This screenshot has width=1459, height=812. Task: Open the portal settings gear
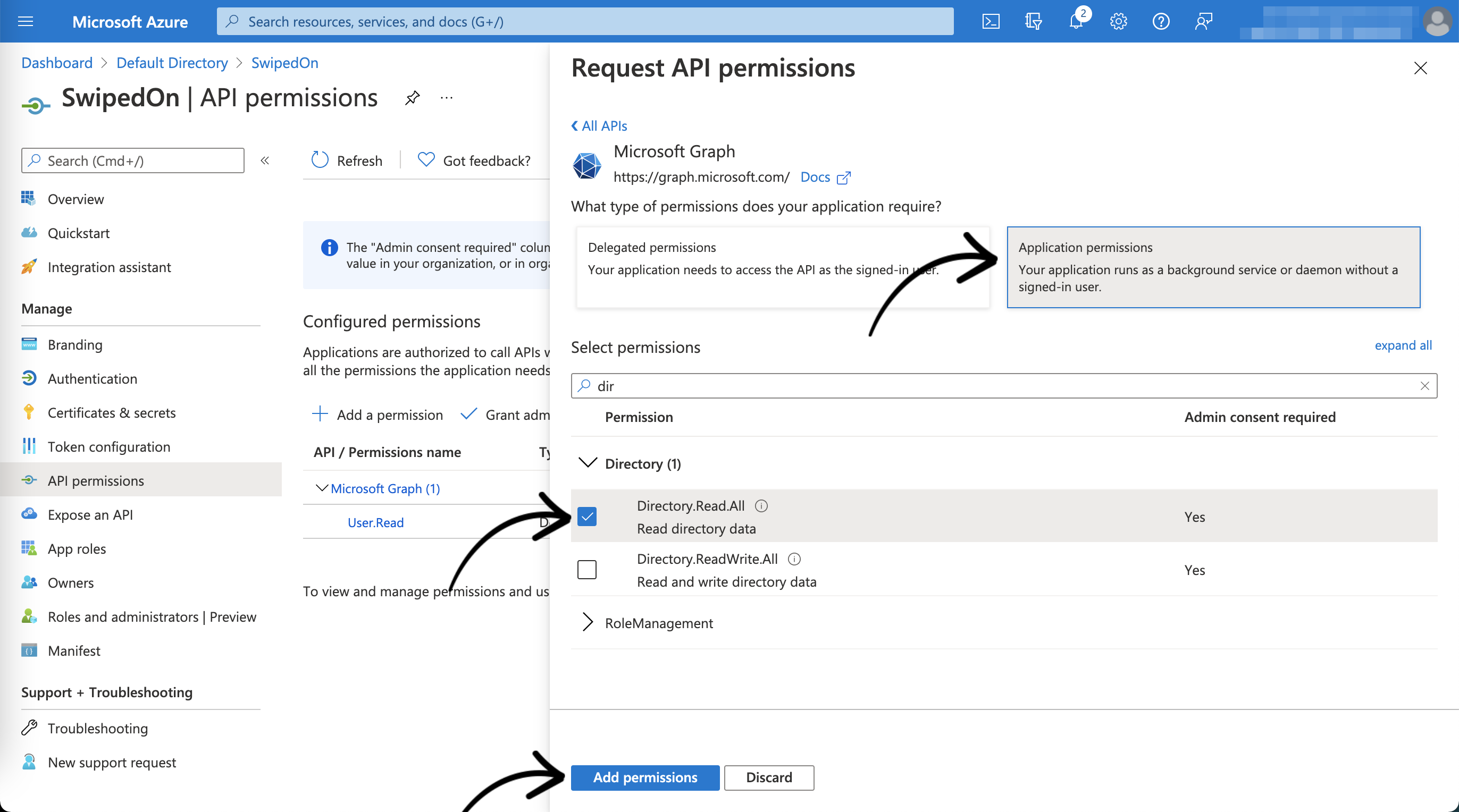tap(1118, 21)
